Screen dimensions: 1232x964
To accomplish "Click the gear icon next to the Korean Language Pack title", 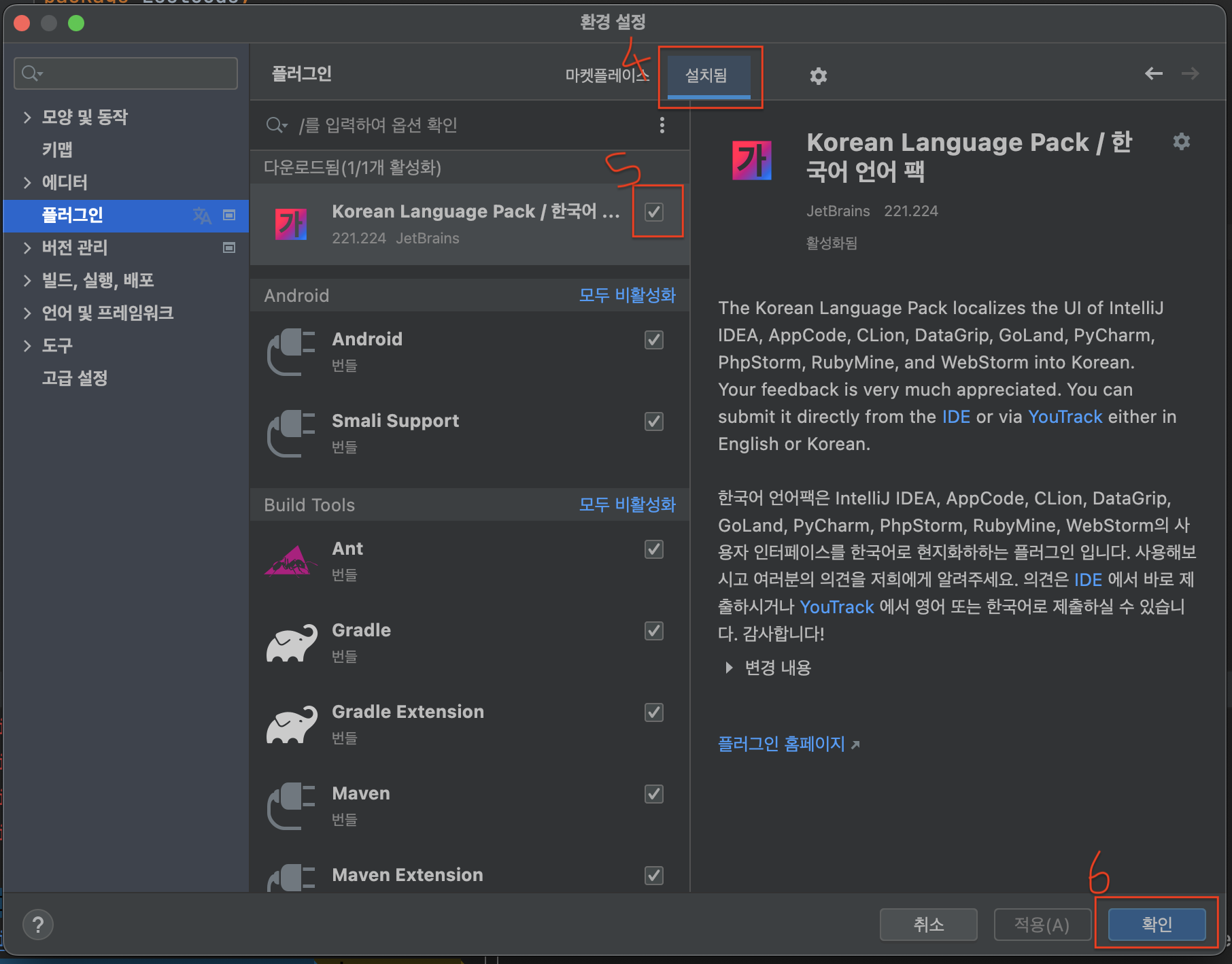I will (x=1181, y=141).
